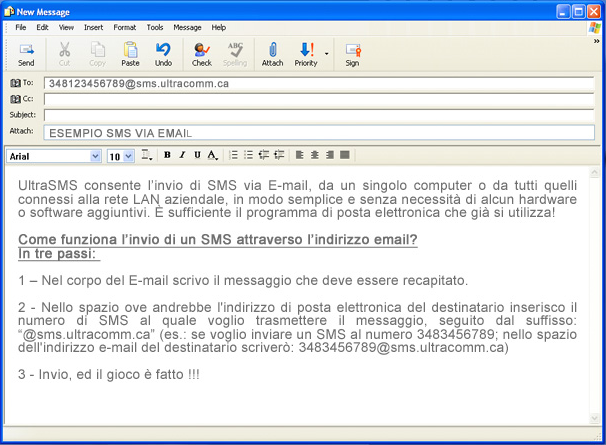Digitally sign the message with Sign
The height and width of the screenshot is (445, 606).
pos(352,54)
